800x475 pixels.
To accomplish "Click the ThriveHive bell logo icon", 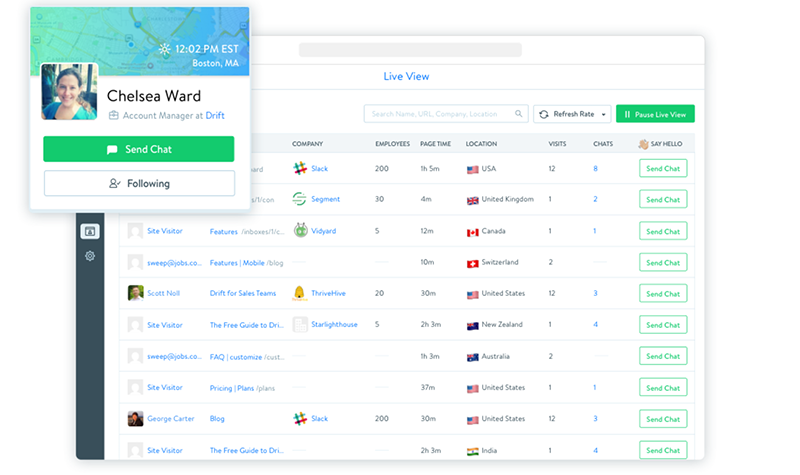I will [x=300, y=293].
